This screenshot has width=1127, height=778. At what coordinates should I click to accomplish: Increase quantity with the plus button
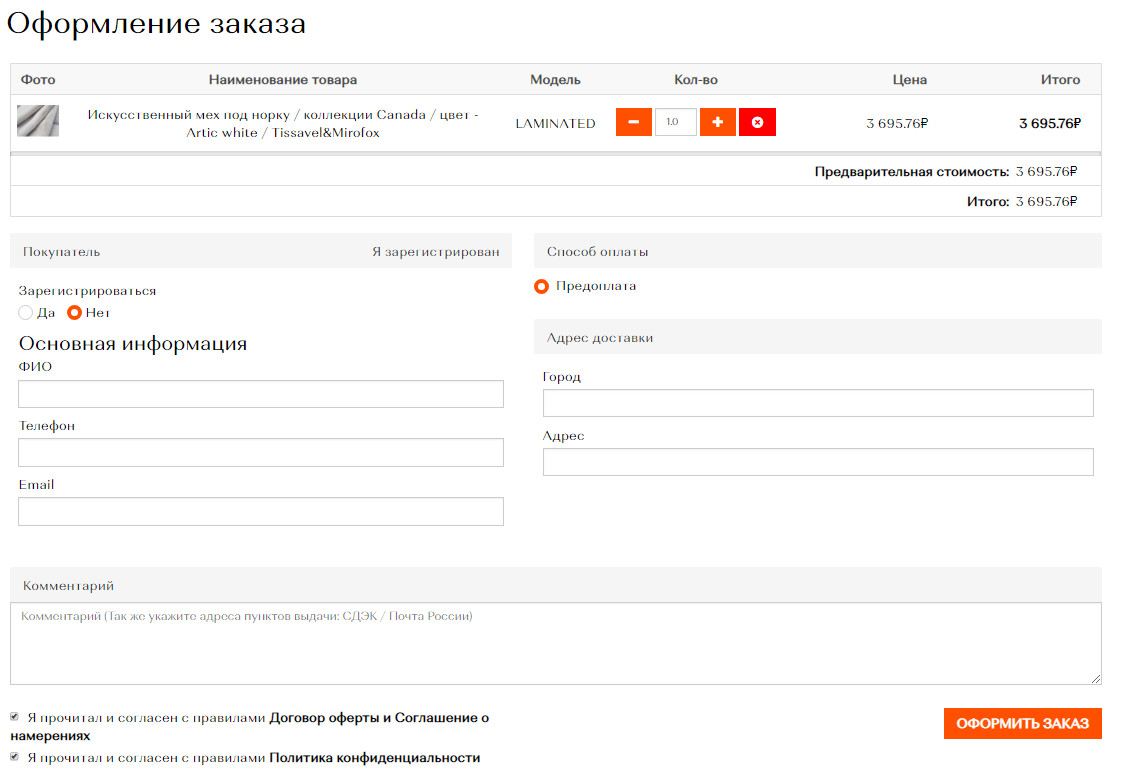point(717,122)
